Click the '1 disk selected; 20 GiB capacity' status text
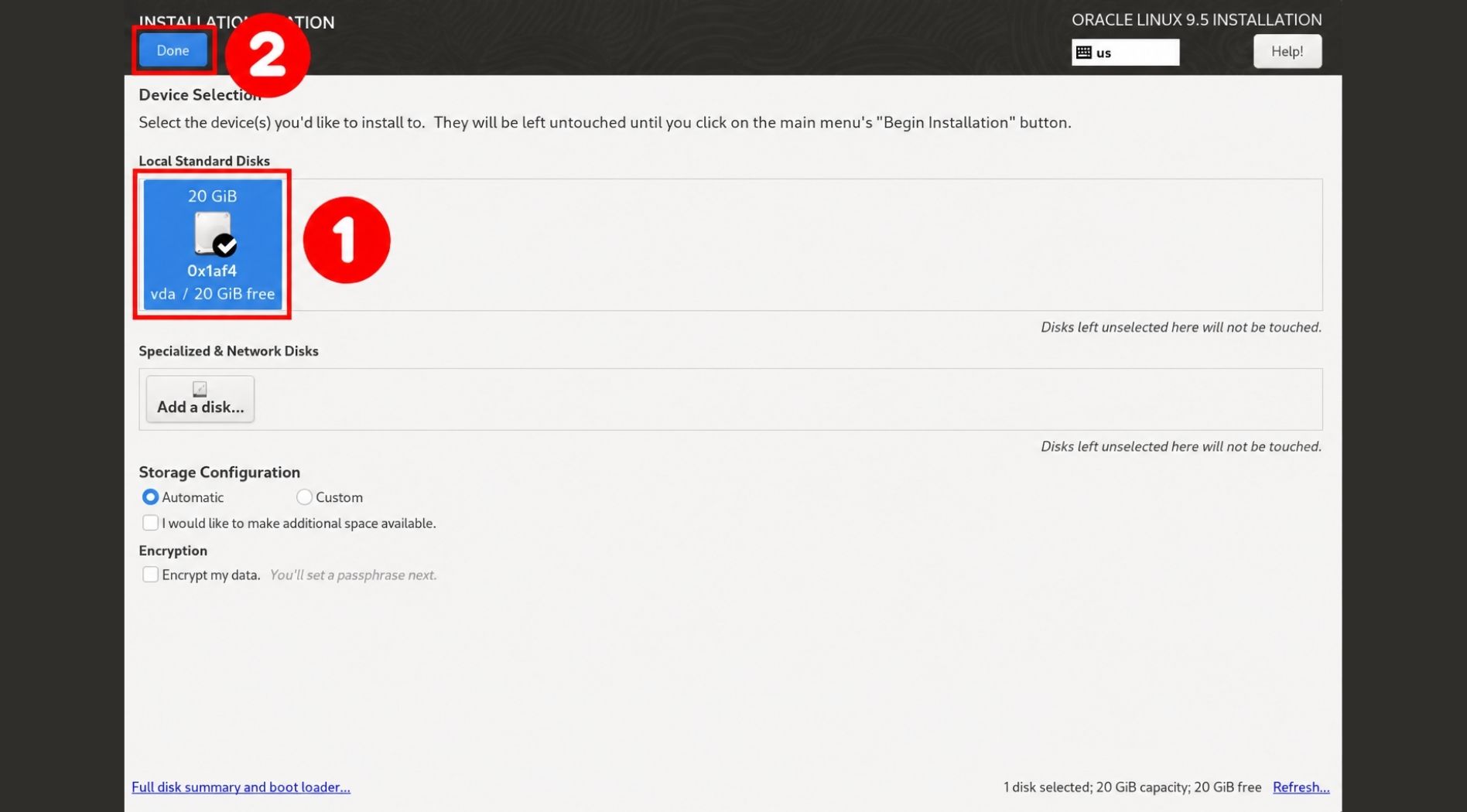This screenshot has height=812, width=1467. [x=1132, y=787]
